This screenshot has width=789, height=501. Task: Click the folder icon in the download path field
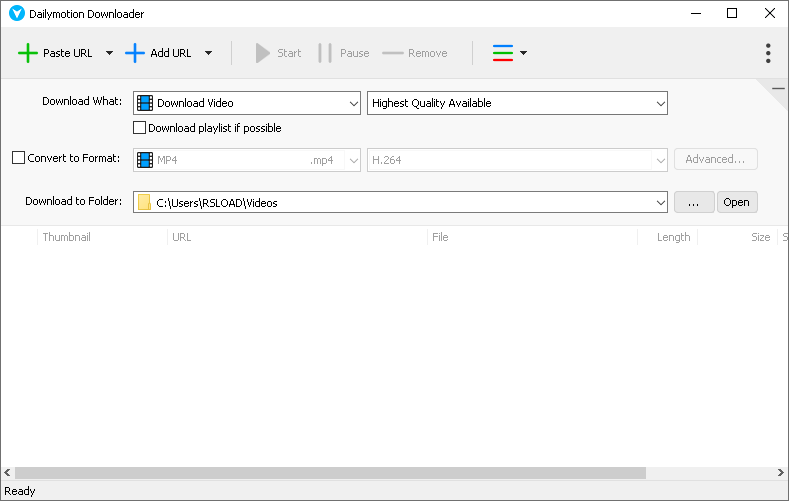144,202
